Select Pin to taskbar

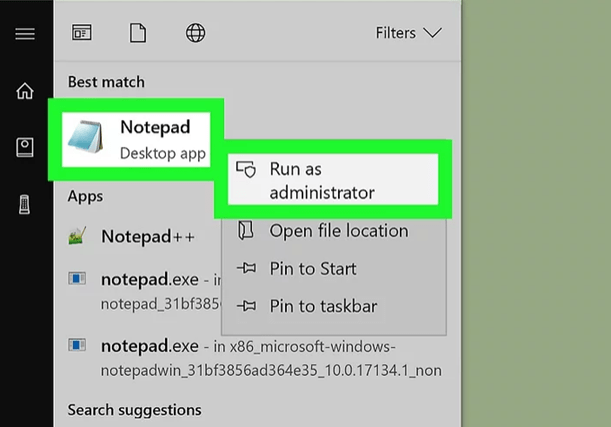click(334, 306)
